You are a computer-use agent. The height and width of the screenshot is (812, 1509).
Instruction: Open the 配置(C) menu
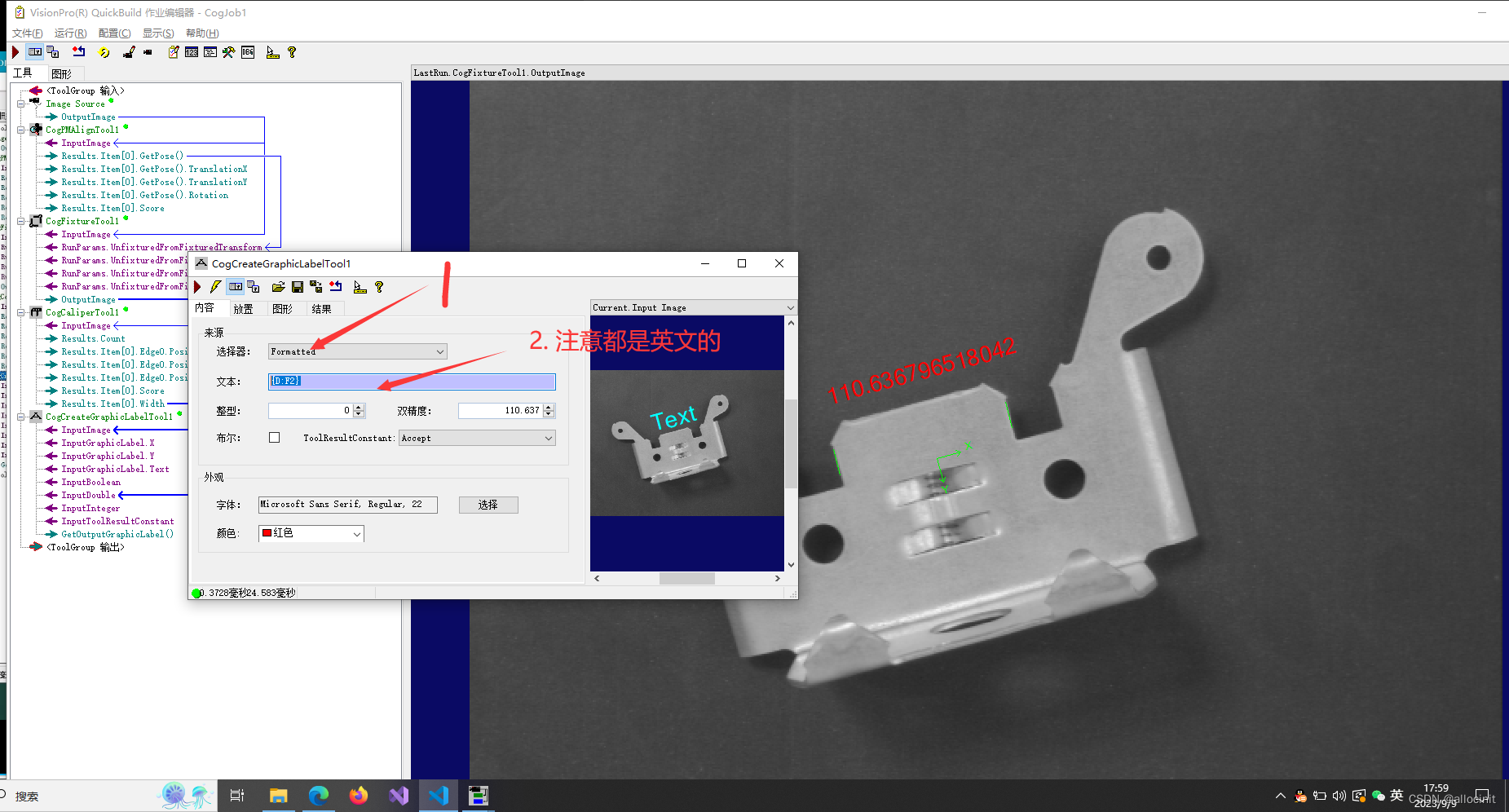pos(114,33)
